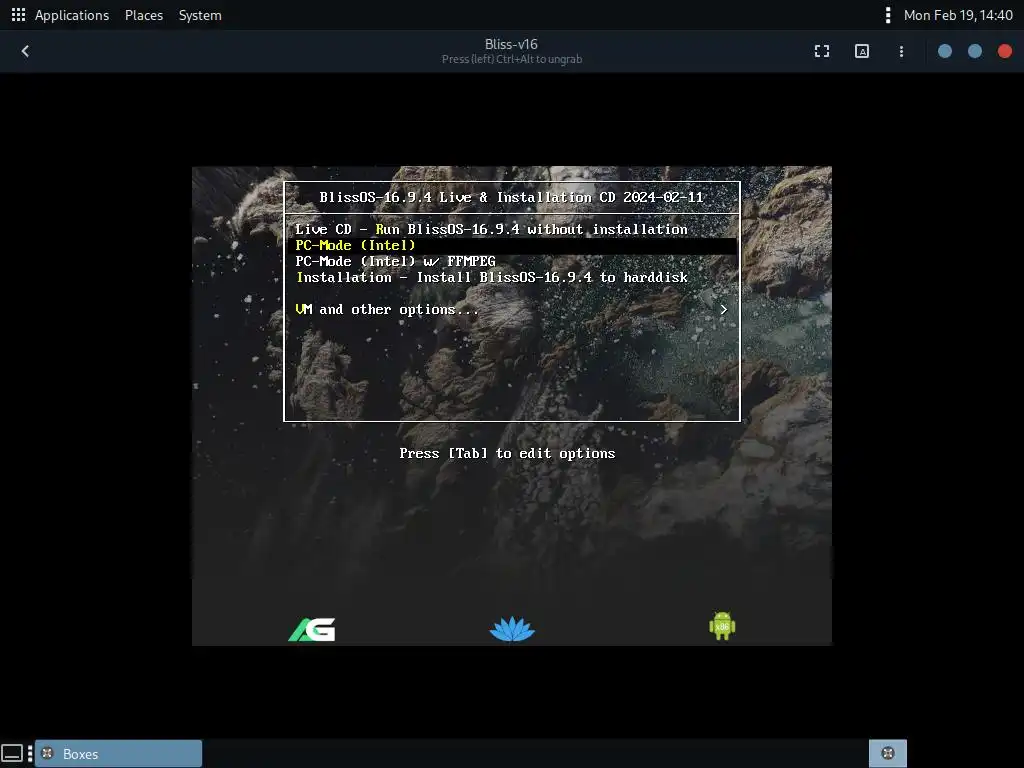1024x768 pixels.
Task: Open the clock showing Mon Feb 19
Action: point(958,15)
